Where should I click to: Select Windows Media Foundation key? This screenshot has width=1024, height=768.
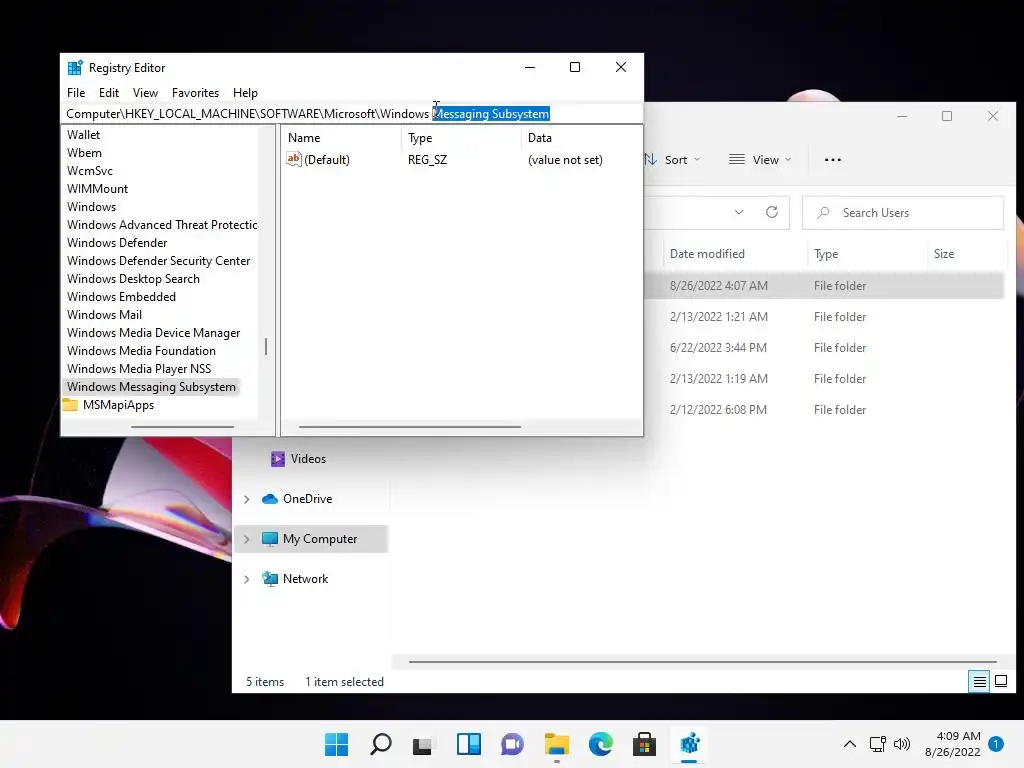pos(141,351)
